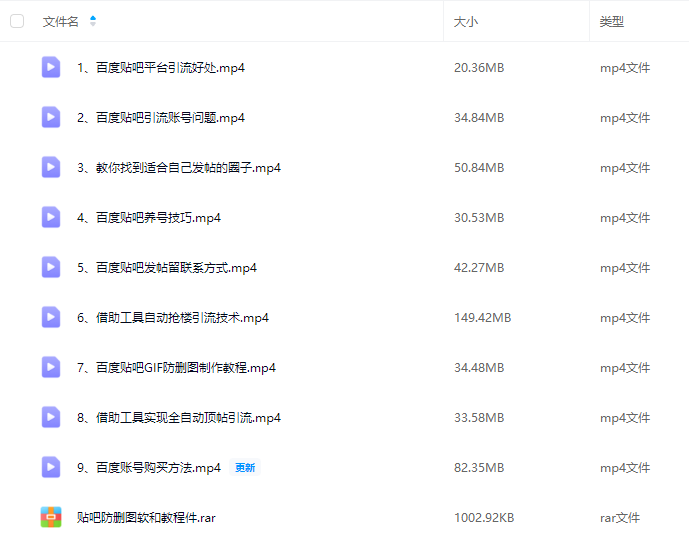689x549 pixels.
Task: Click video icon for 3、教你找到适合自己发帖的圈子.mp4
Action: [51, 167]
